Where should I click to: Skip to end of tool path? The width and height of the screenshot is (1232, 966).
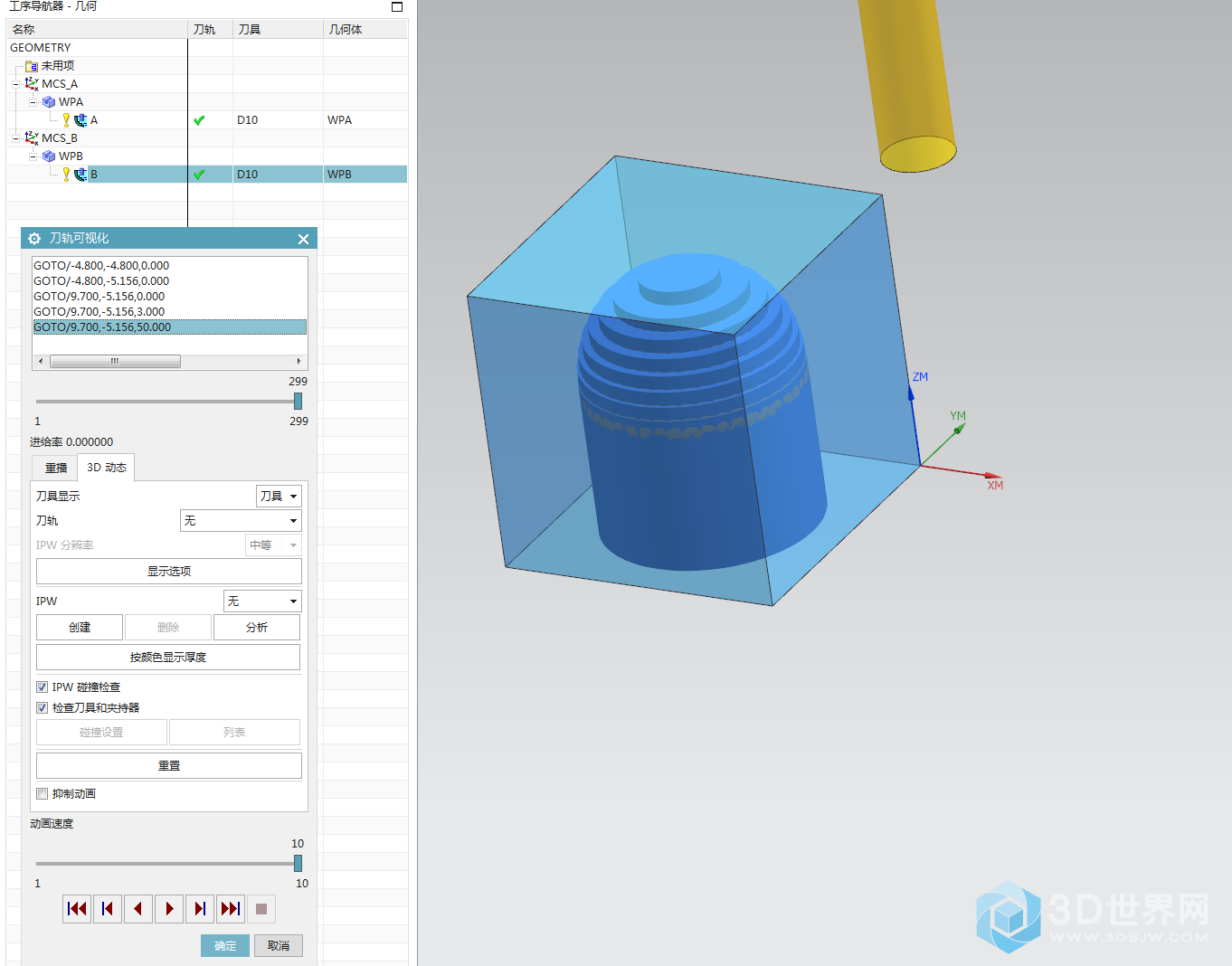point(231,909)
